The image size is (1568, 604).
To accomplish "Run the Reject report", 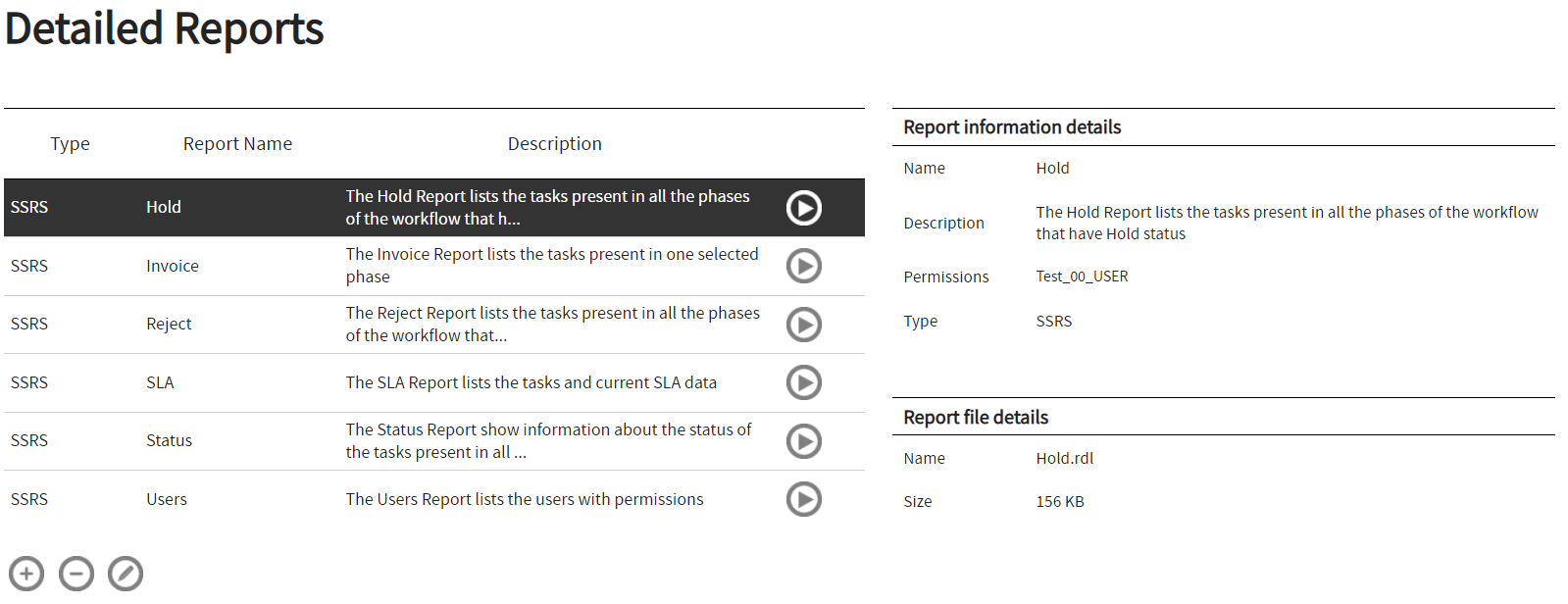I will pos(803,325).
